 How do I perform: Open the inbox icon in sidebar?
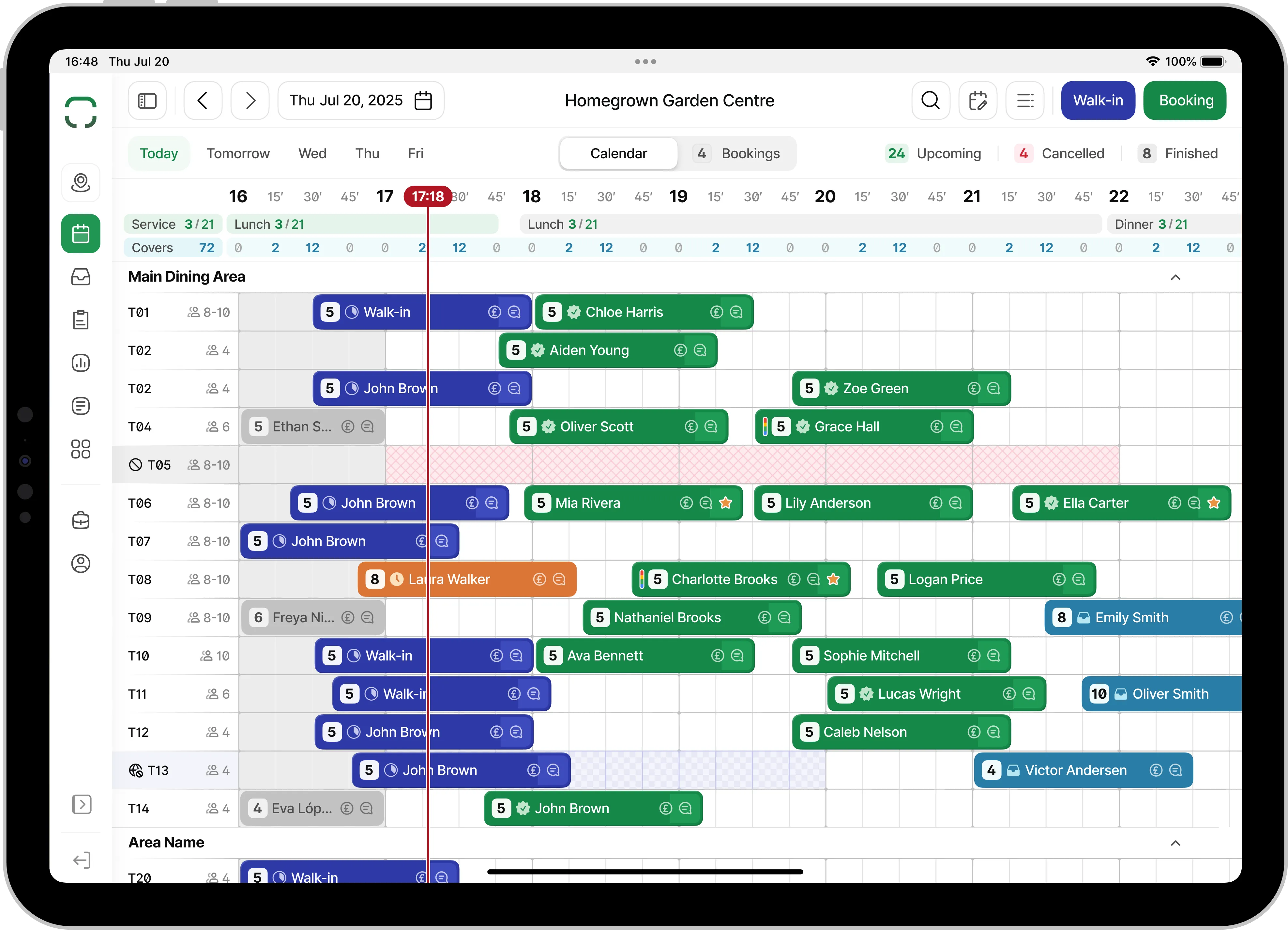click(81, 277)
